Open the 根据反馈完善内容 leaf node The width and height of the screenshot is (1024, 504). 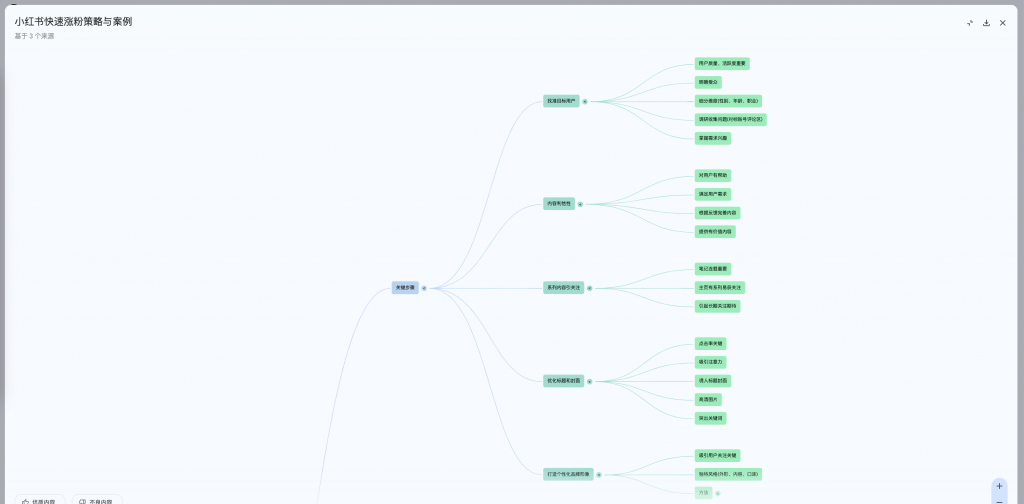point(718,213)
